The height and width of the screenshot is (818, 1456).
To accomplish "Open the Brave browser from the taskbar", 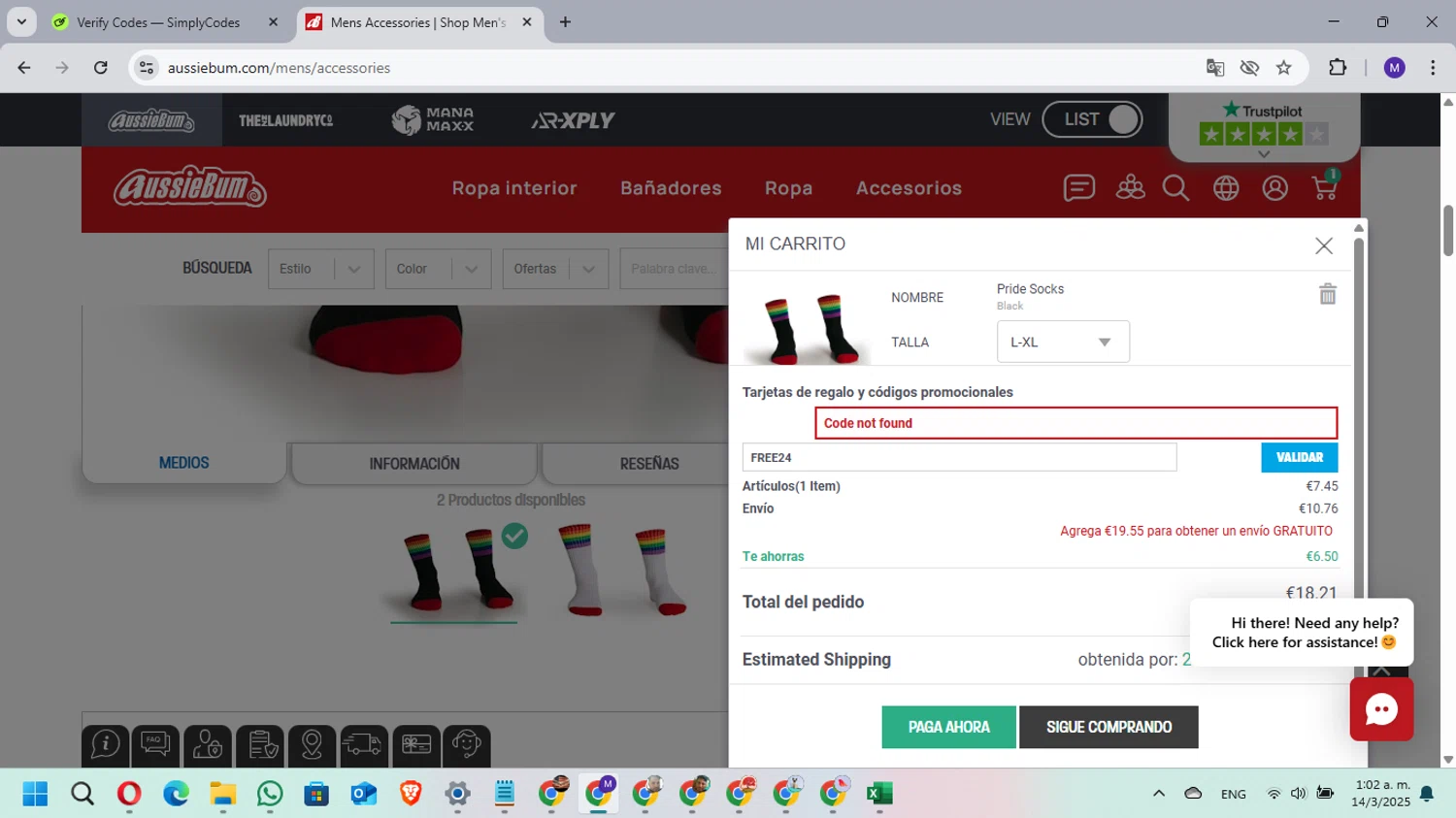I will coord(411,794).
